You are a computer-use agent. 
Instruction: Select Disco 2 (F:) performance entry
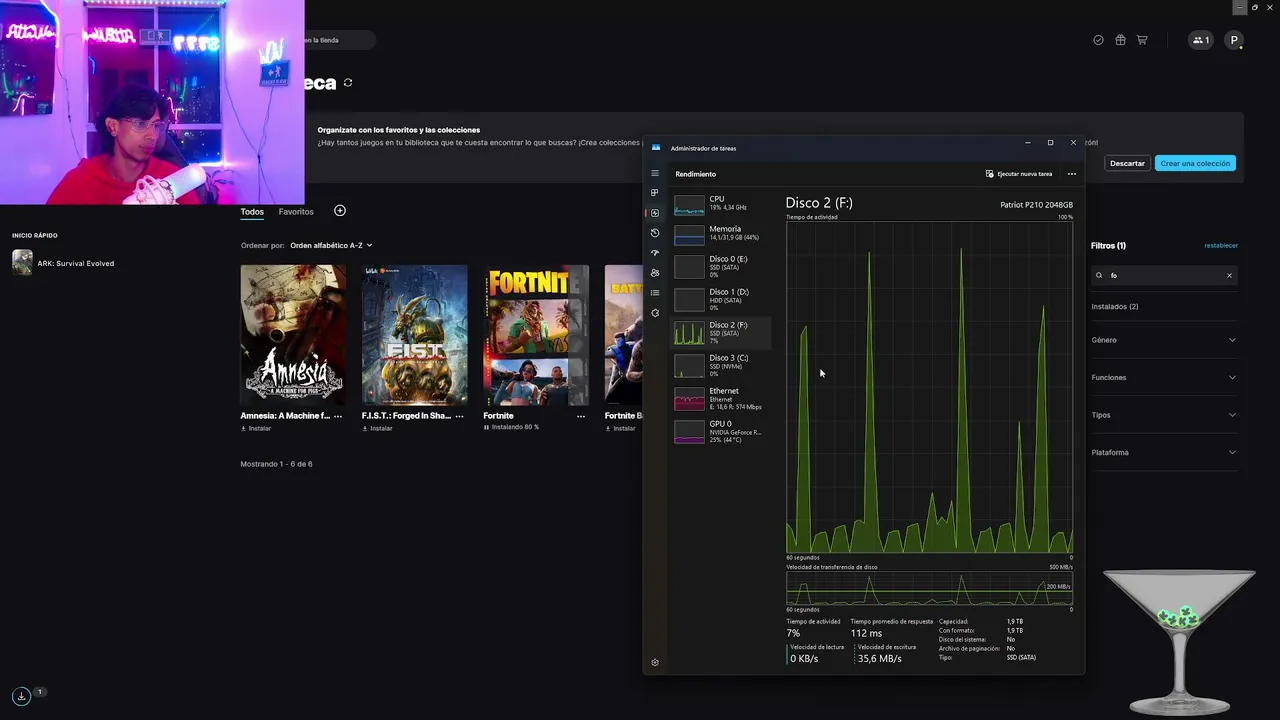click(x=721, y=332)
